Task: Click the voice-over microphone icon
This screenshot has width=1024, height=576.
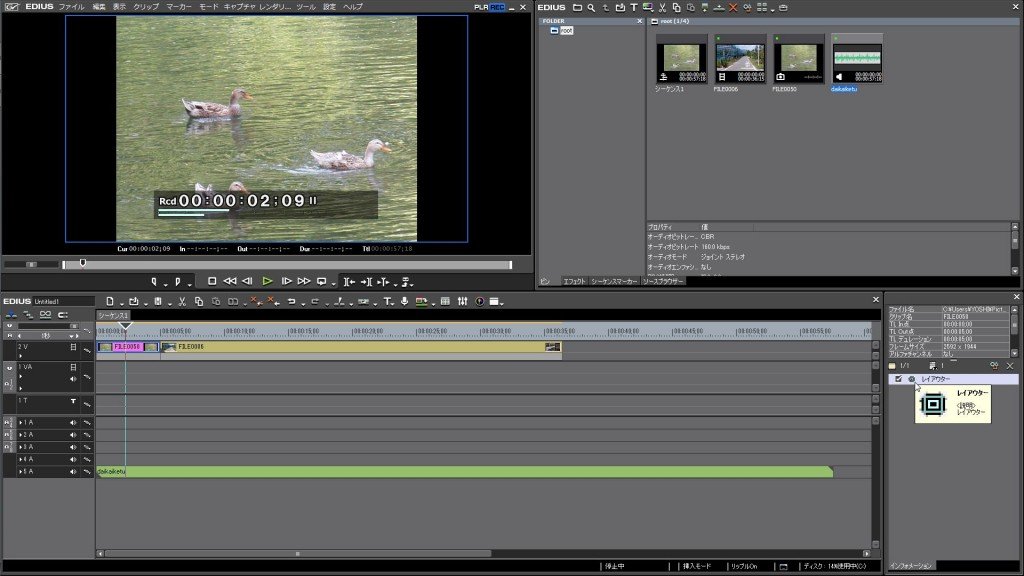Action: [405, 301]
